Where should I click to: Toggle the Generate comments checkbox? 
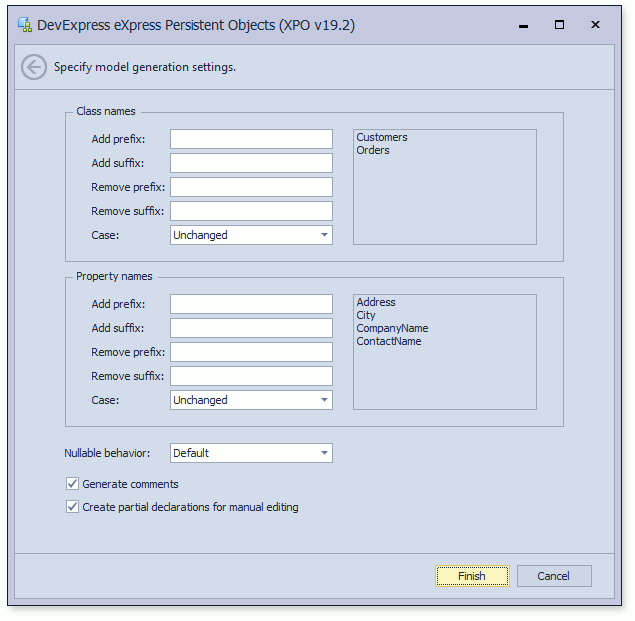tap(72, 484)
